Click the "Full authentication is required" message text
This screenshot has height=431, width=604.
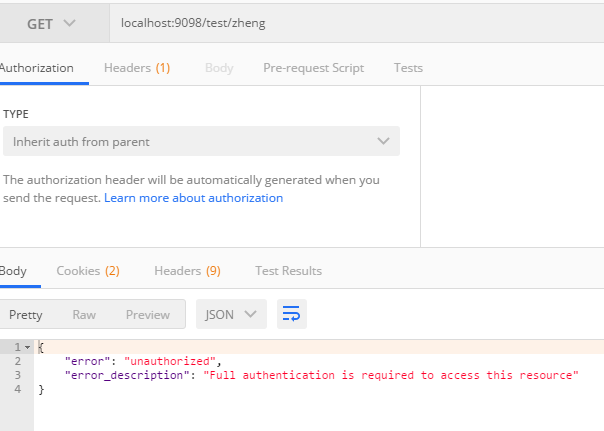coord(391,375)
